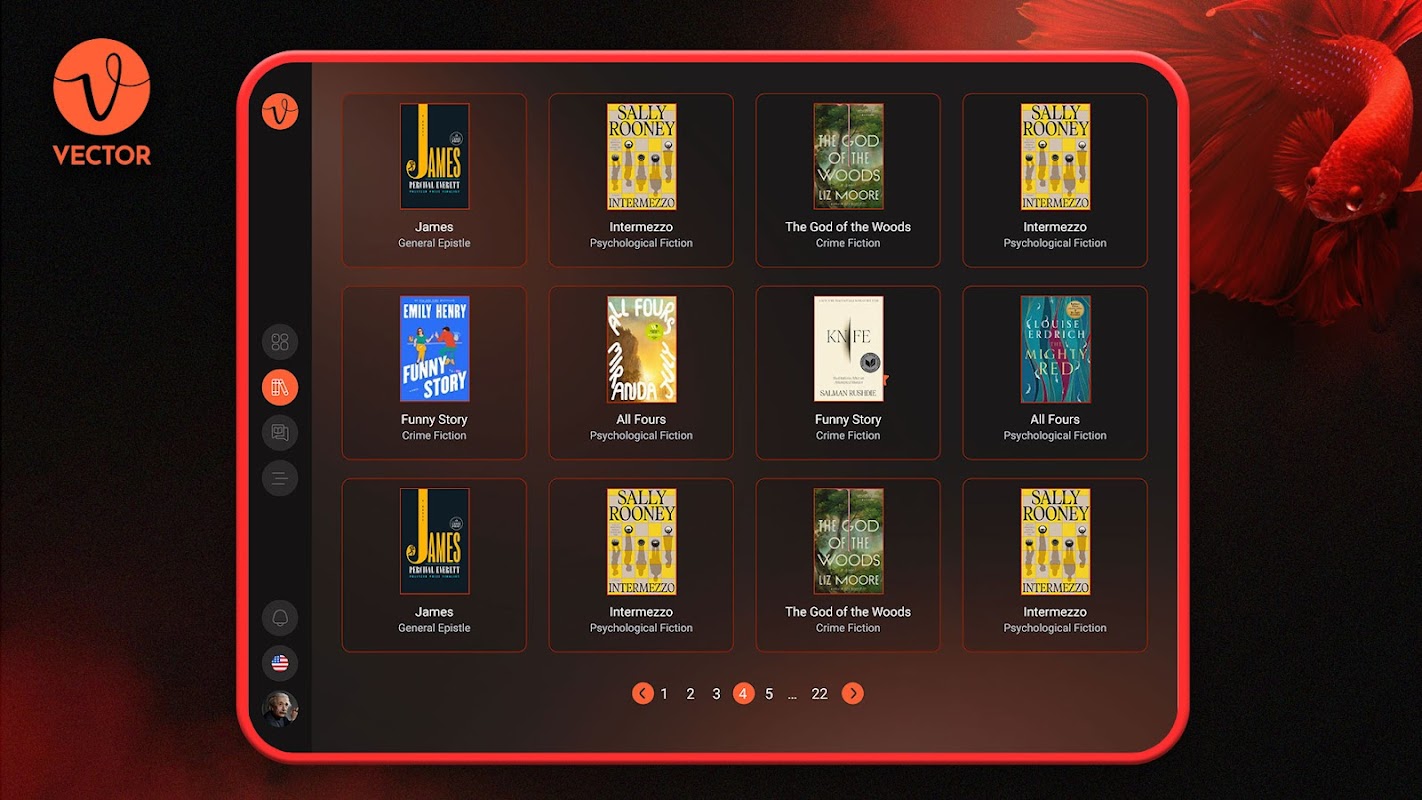Go to the next page with the right arrow
1422x800 pixels.
[852, 693]
